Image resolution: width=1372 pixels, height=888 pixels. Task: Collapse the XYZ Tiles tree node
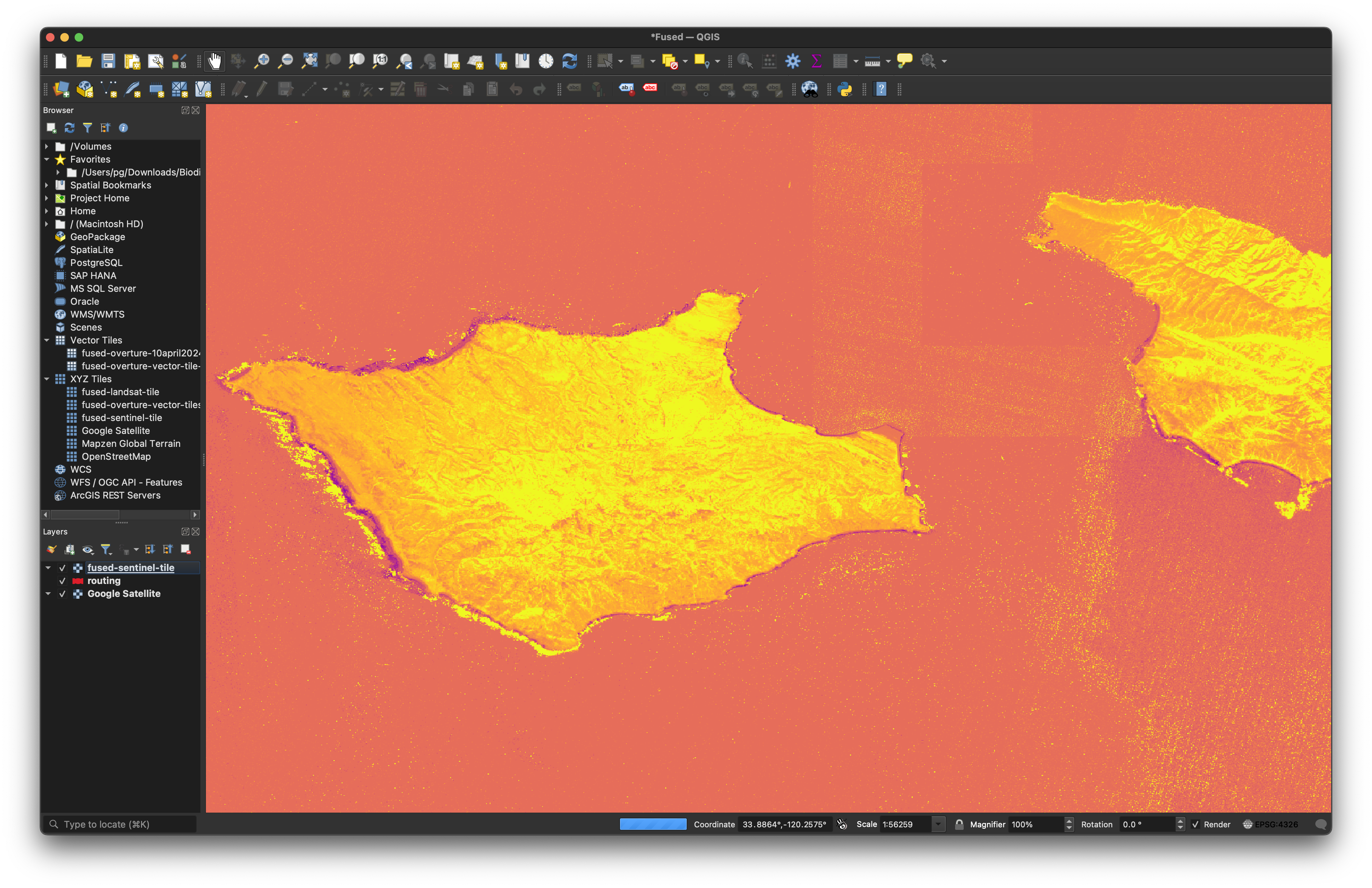click(47, 379)
